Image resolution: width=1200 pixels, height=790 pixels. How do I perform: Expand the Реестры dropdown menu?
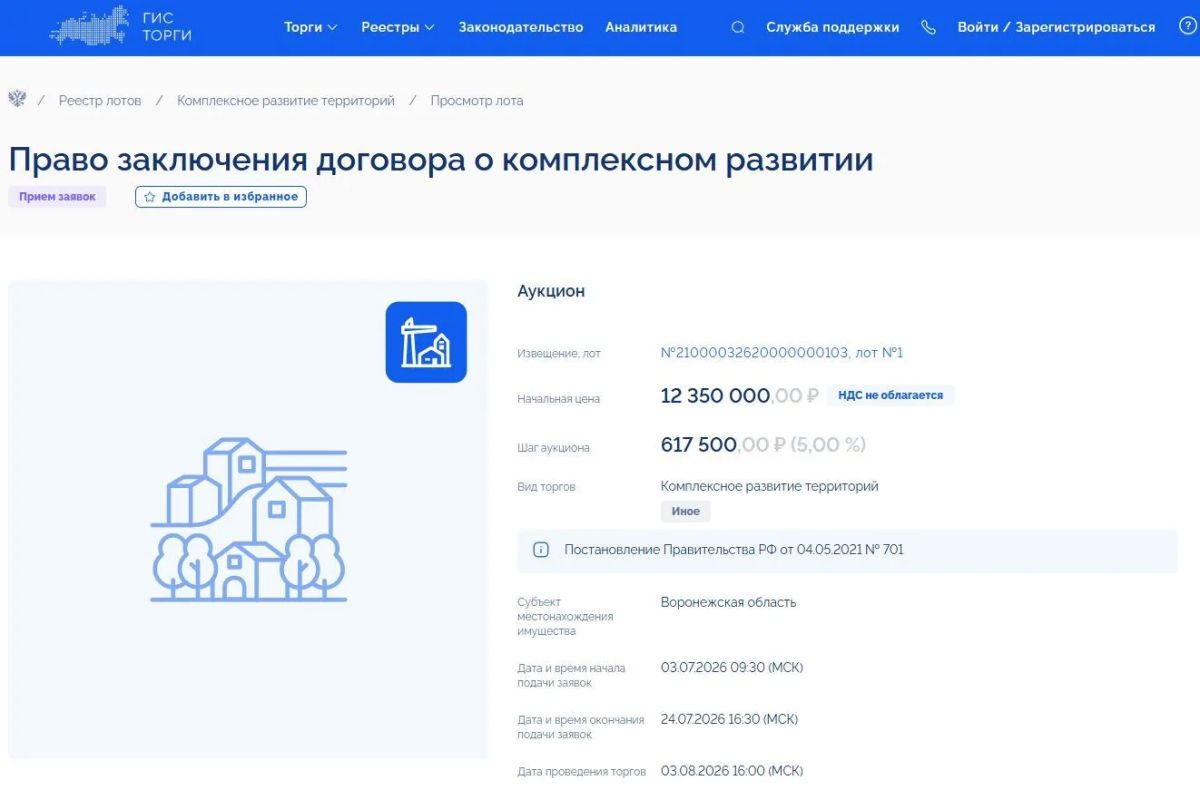tap(397, 27)
